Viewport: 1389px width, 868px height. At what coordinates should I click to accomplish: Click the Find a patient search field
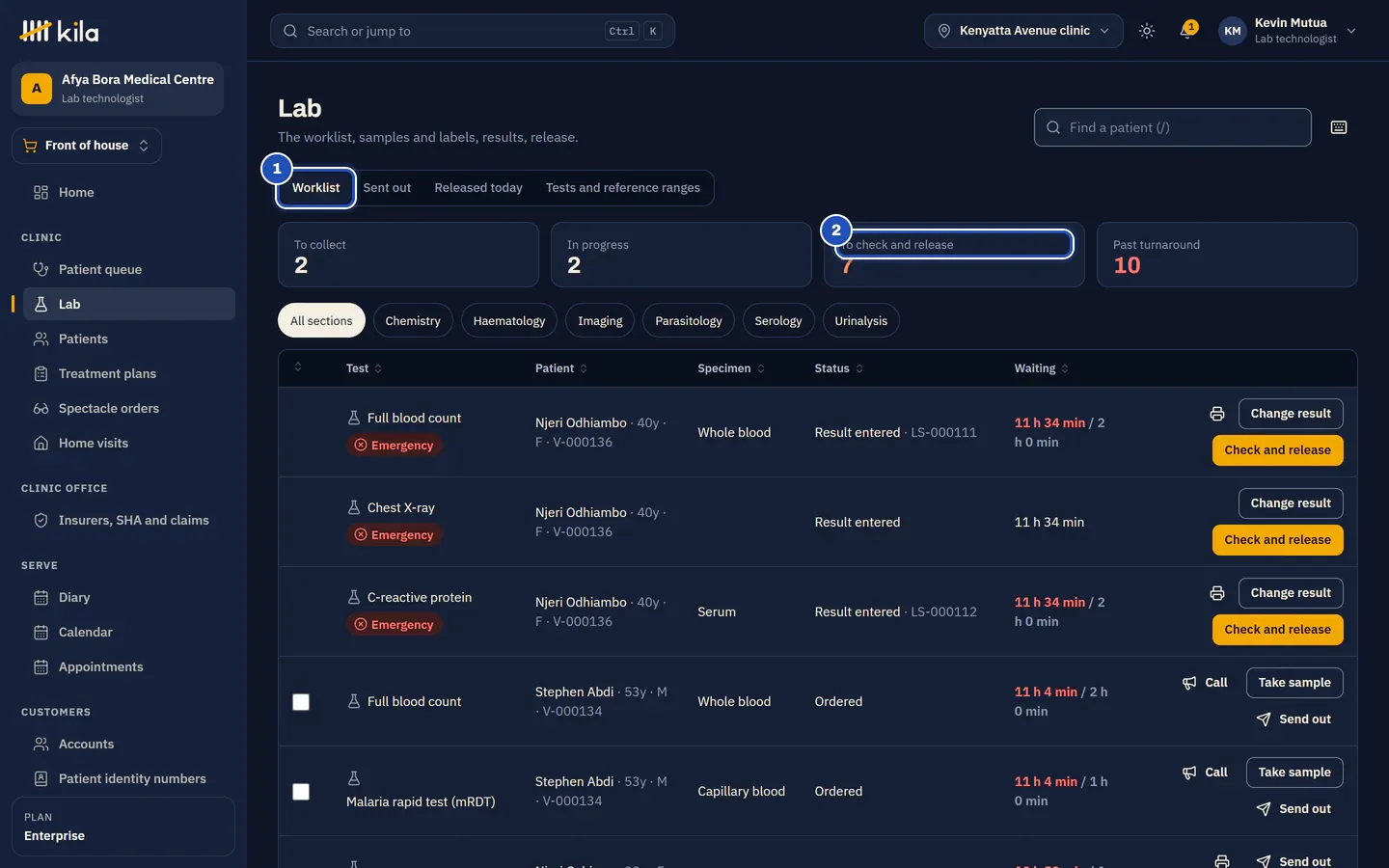coord(1172,127)
